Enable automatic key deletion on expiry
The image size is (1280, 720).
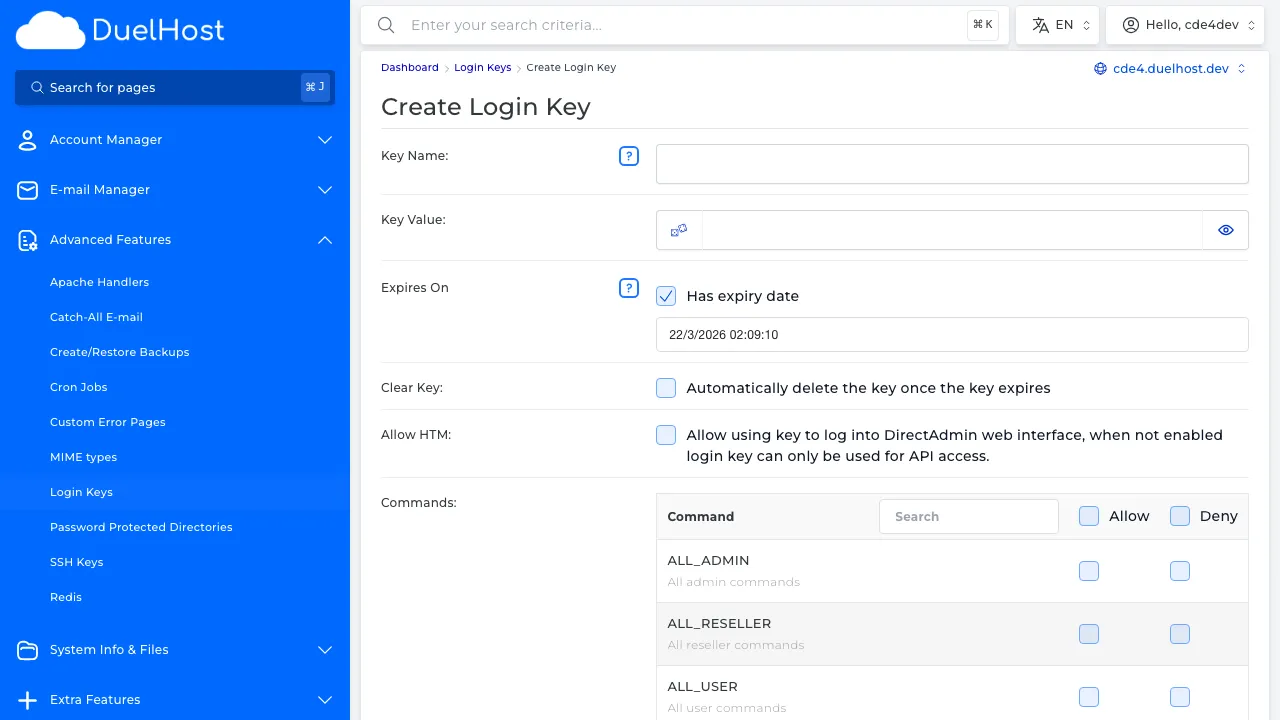666,388
